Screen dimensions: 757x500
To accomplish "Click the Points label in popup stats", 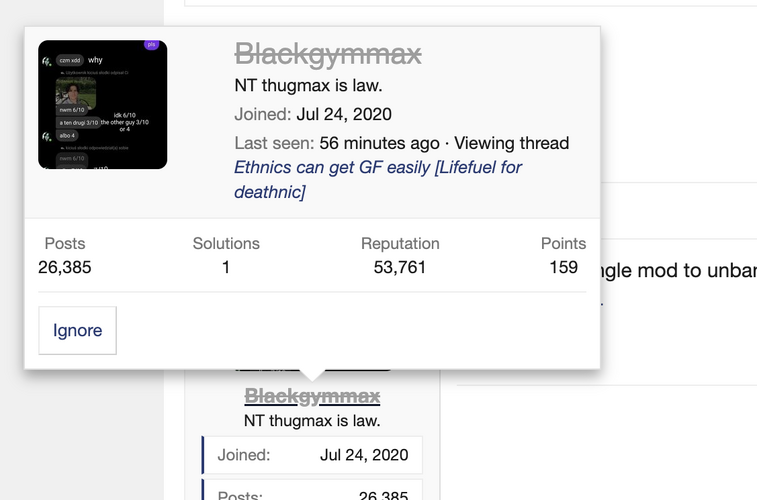I will 563,244.
